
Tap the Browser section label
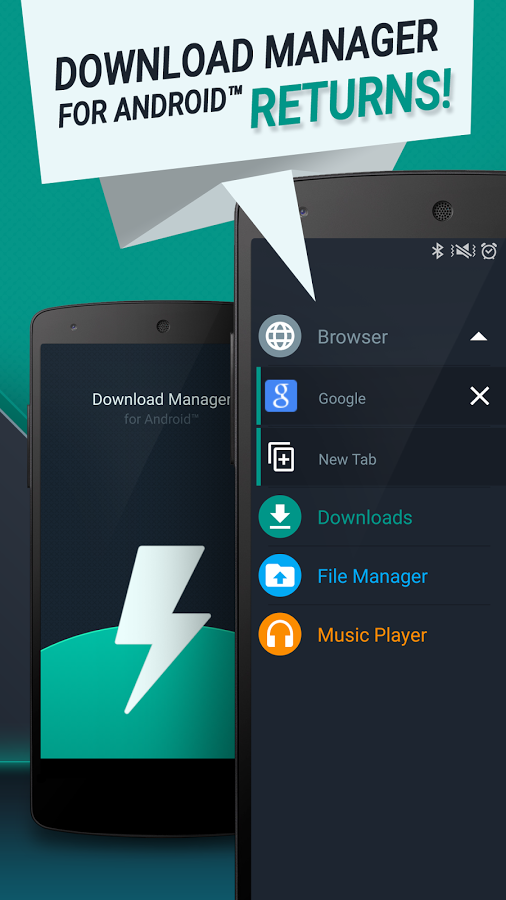click(x=353, y=337)
